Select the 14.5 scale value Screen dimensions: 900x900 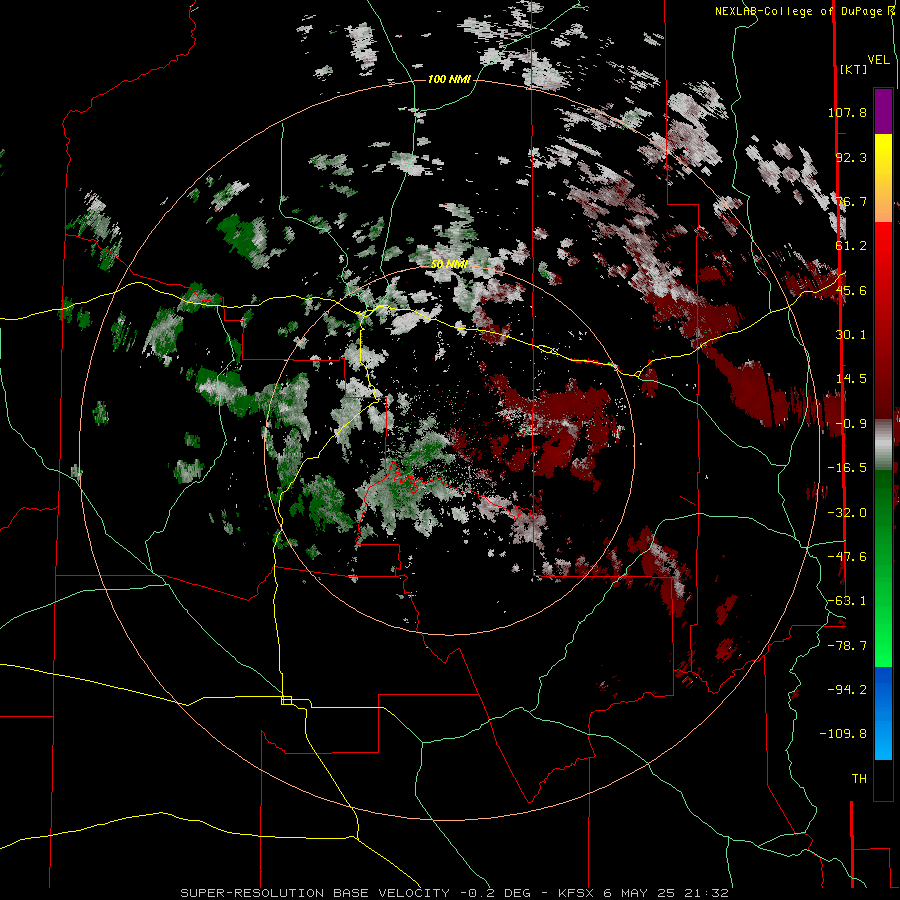click(x=851, y=379)
